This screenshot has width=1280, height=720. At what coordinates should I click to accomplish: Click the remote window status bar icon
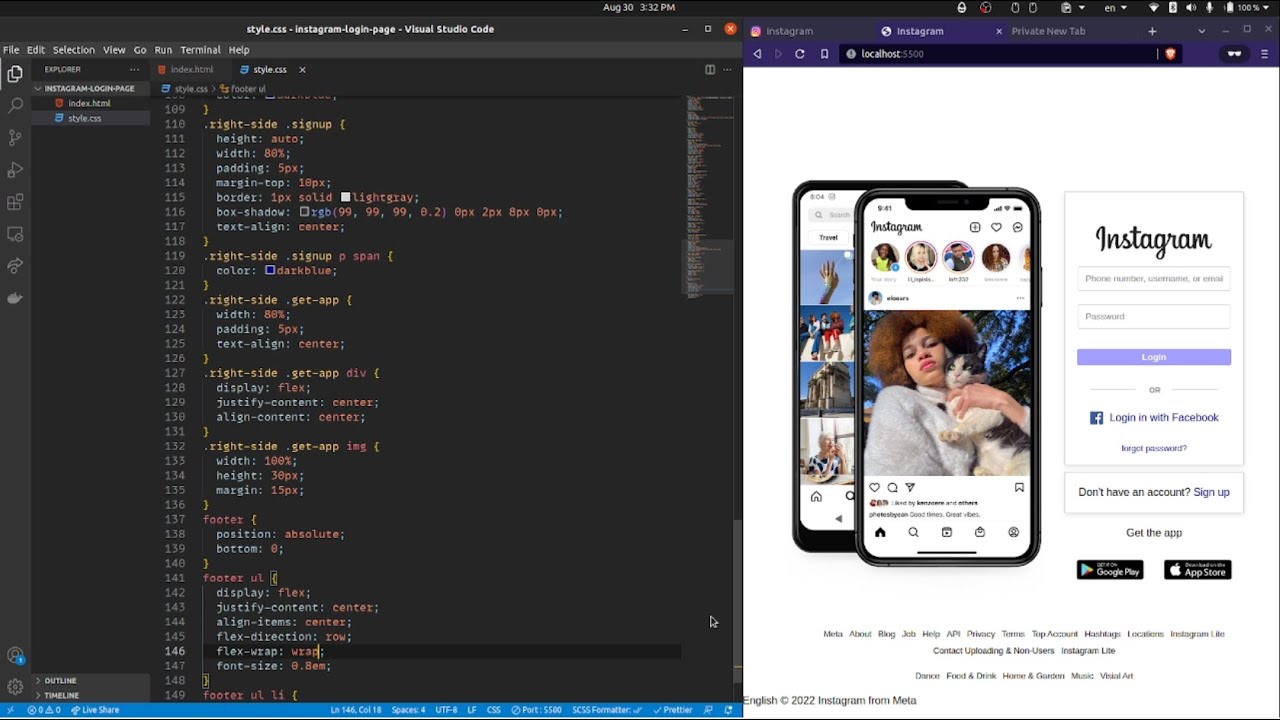tap(10, 710)
